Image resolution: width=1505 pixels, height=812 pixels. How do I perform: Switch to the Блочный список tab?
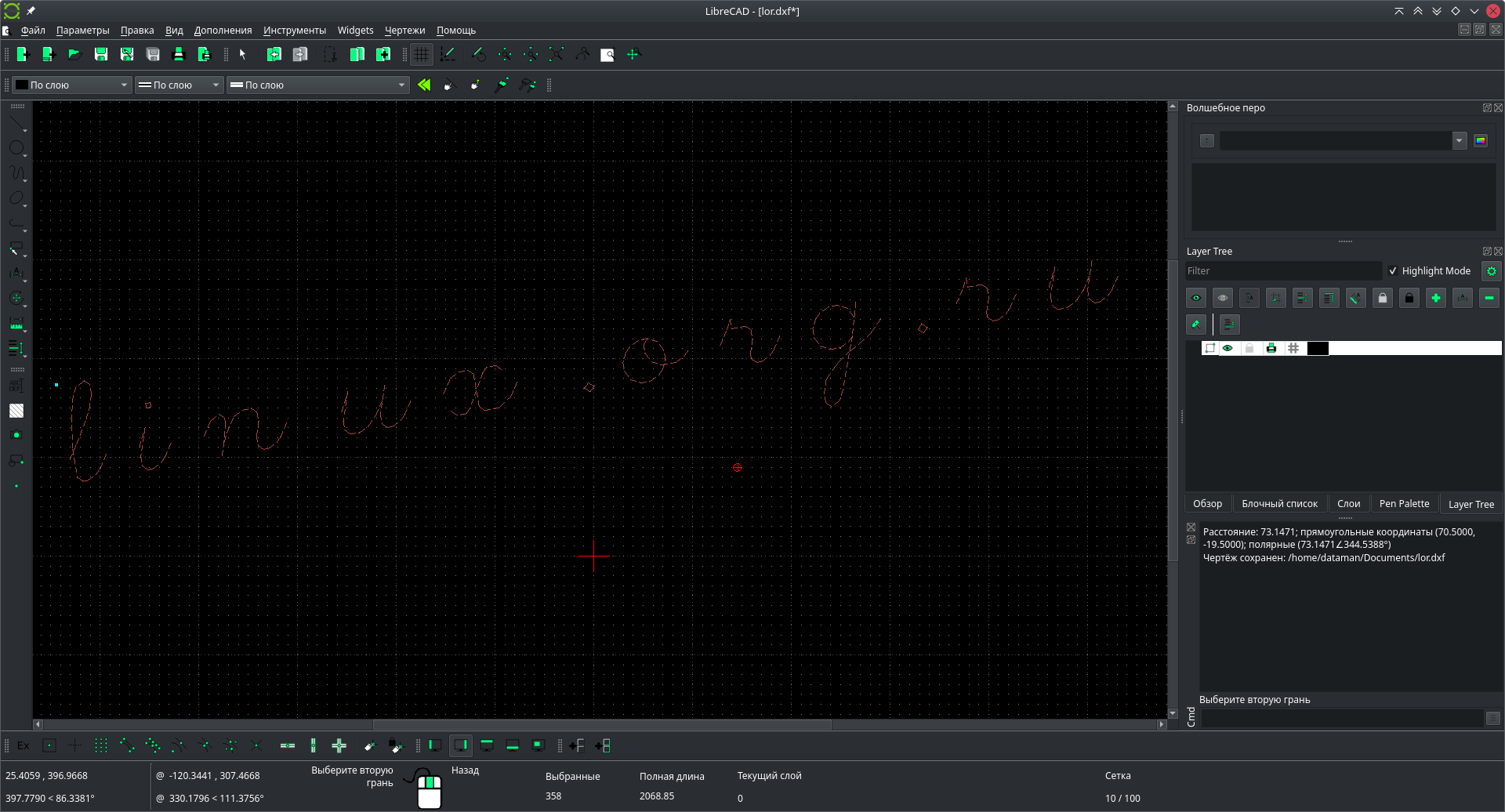click(1280, 504)
